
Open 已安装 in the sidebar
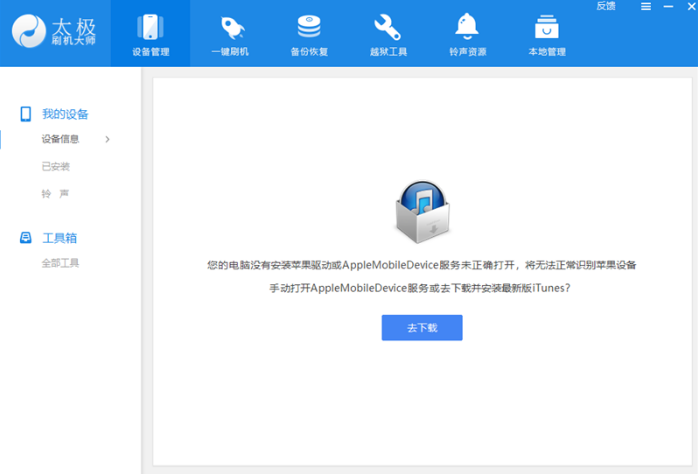pyautogui.click(x=56, y=166)
